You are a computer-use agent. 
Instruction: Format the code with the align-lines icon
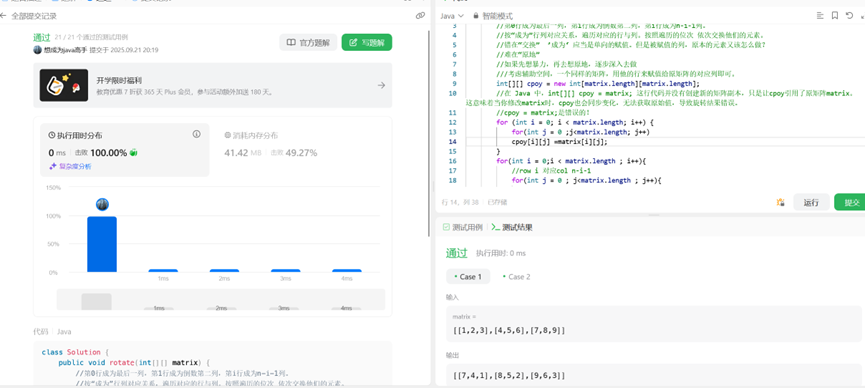[x=820, y=15]
